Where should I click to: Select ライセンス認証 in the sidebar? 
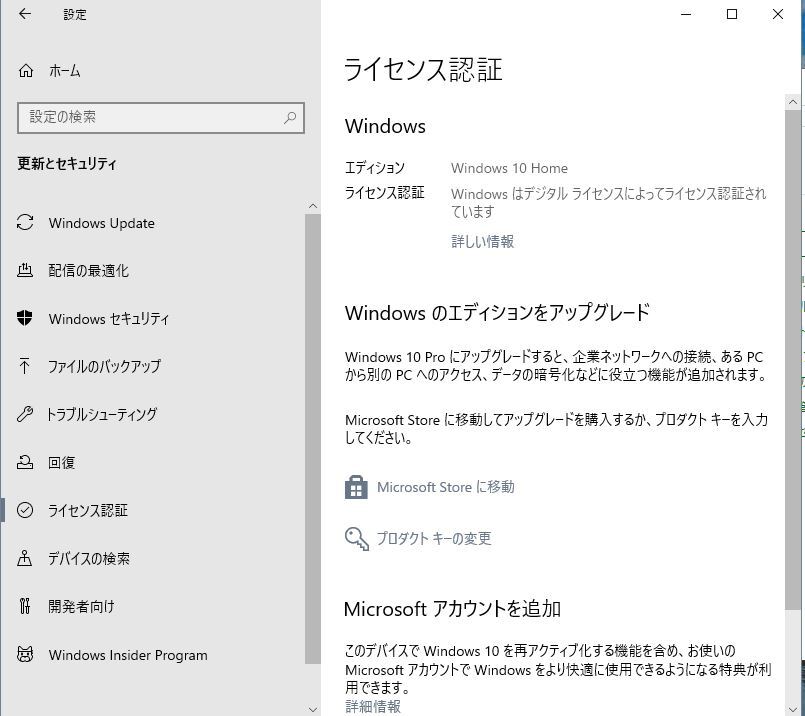88,510
